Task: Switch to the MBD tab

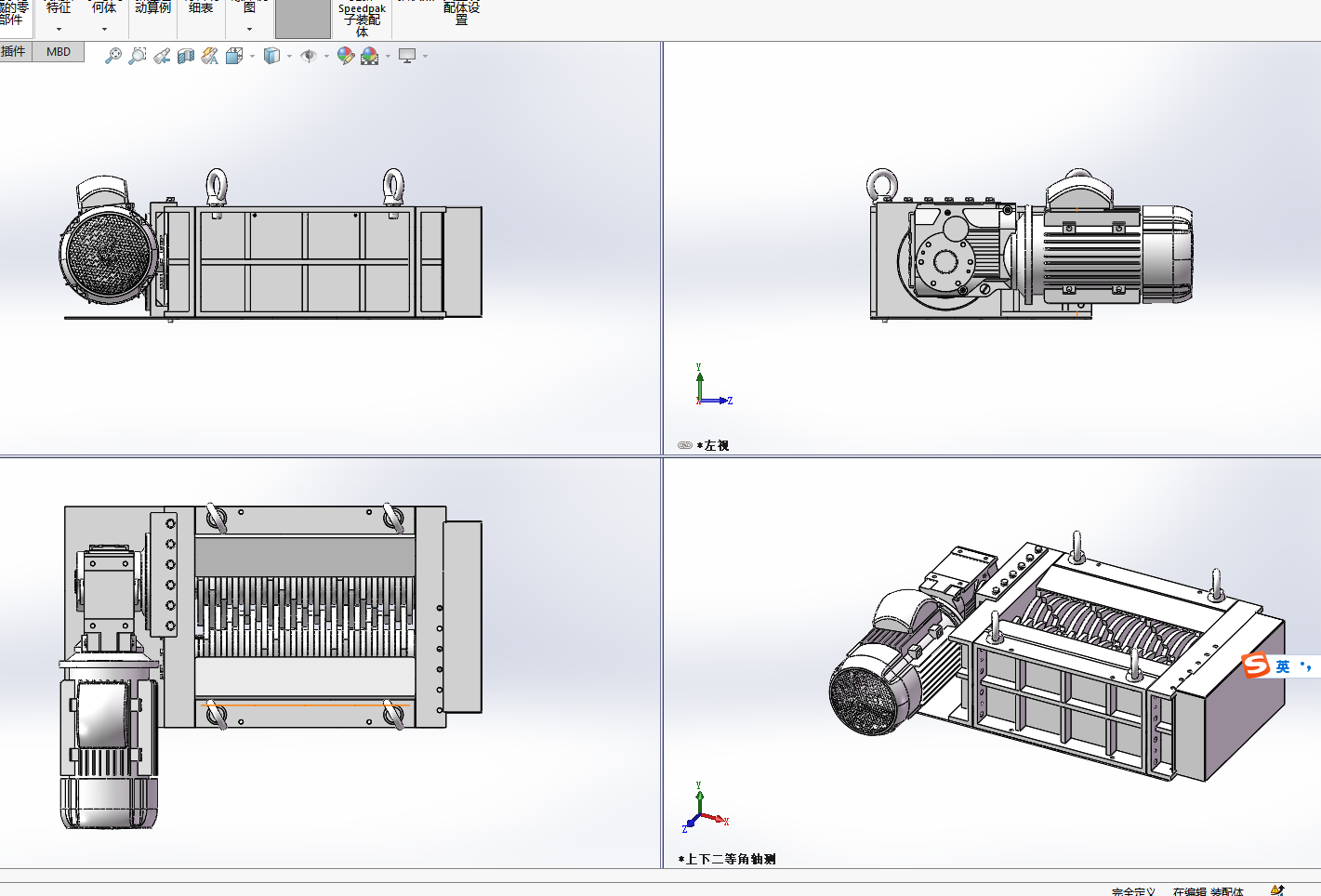Action: click(x=59, y=52)
